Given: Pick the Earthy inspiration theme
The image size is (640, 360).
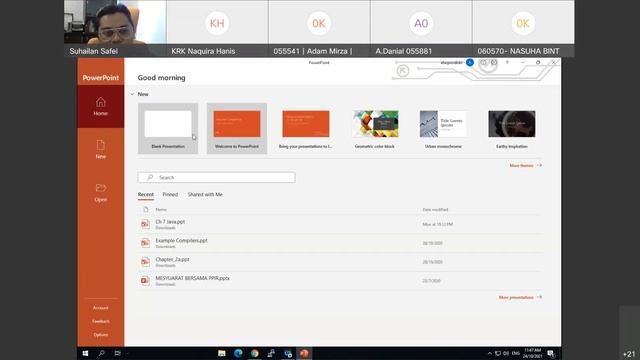Looking at the screenshot, I should click(x=512, y=129).
